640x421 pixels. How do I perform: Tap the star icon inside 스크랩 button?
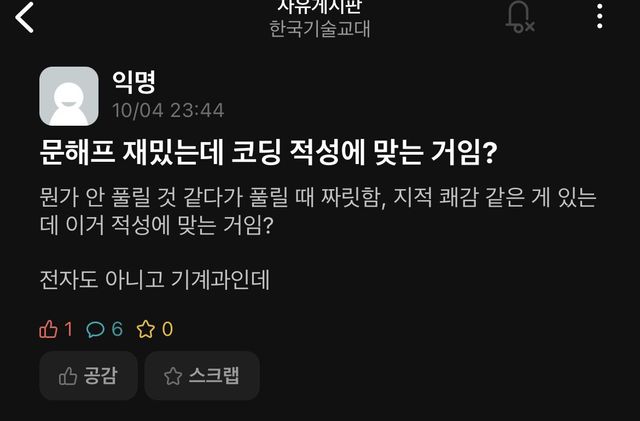click(x=173, y=376)
